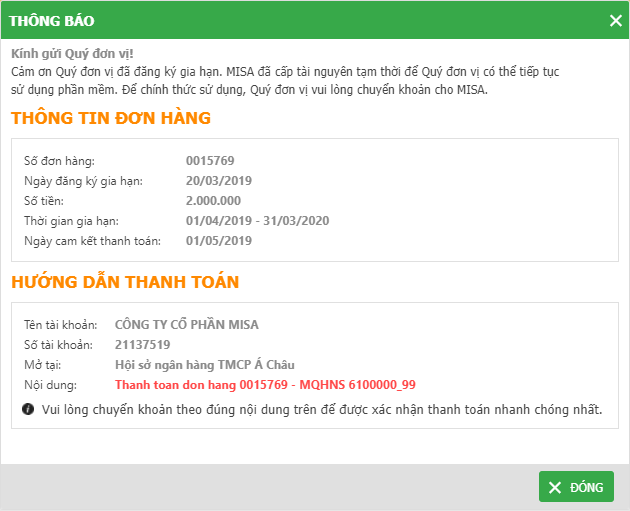Click the Vui lòng chuyển khoản note text

pyautogui.click(x=322, y=409)
